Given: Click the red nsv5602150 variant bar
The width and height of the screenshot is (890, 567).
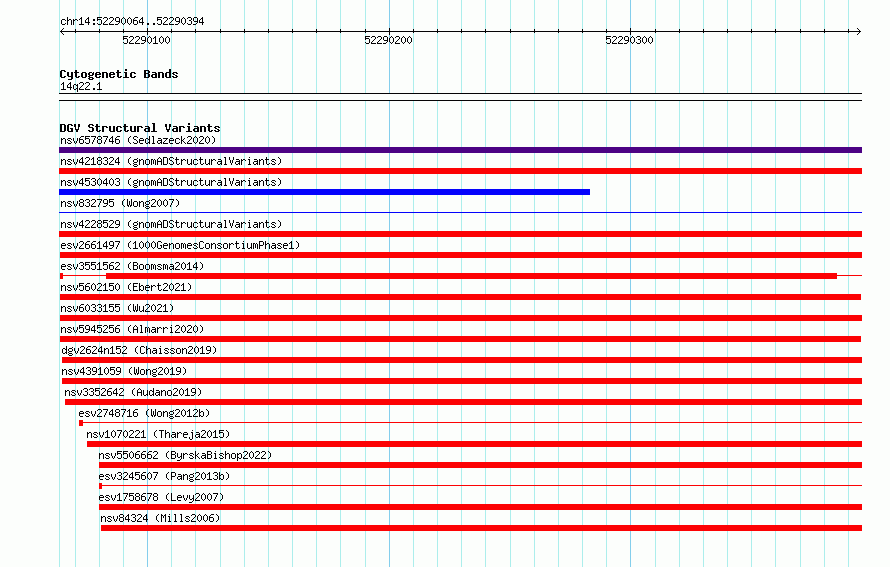Looking at the screenshot, I should coord(460,297).
